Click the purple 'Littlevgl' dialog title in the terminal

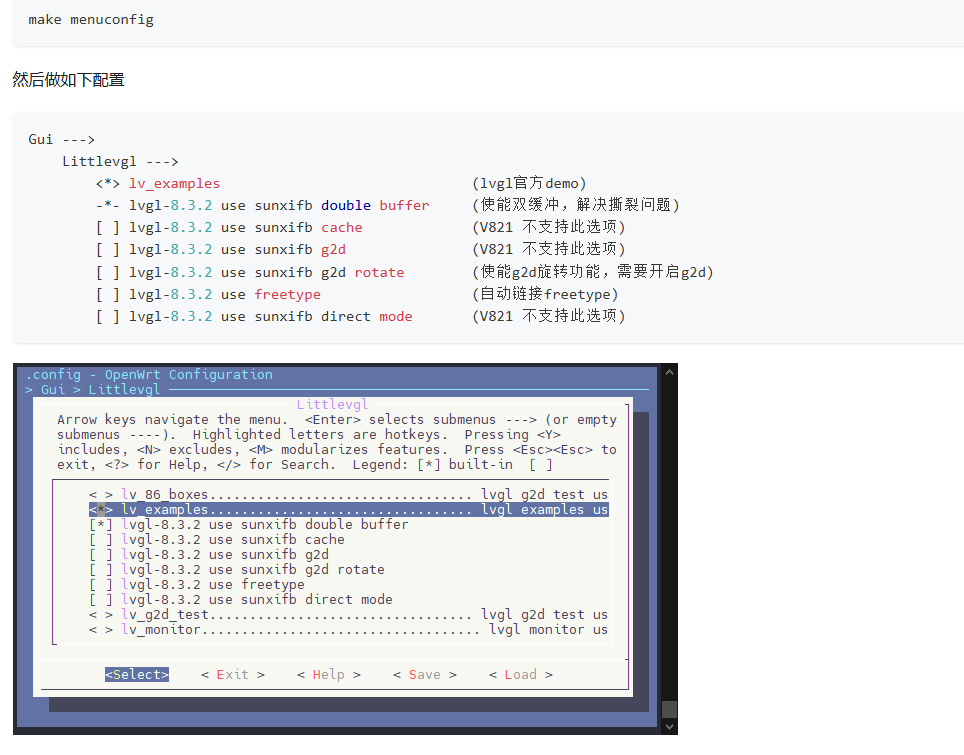pos(332,405)
